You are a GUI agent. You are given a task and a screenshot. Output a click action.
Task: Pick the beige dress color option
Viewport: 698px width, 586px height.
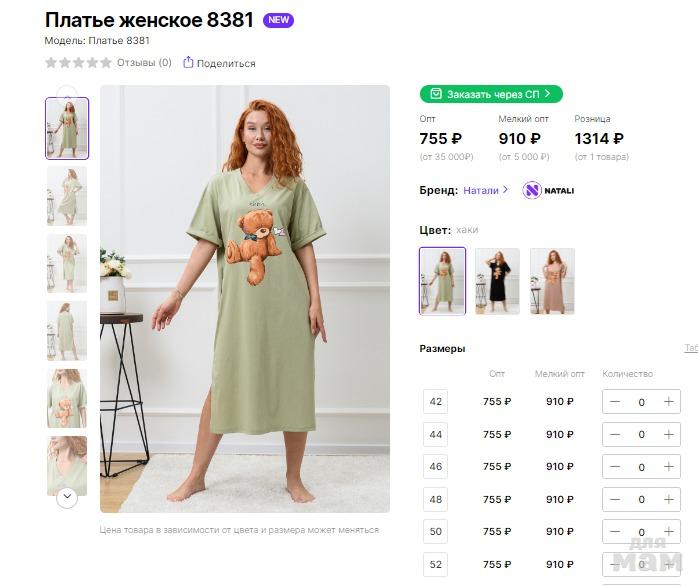click(x=552, y=281)
